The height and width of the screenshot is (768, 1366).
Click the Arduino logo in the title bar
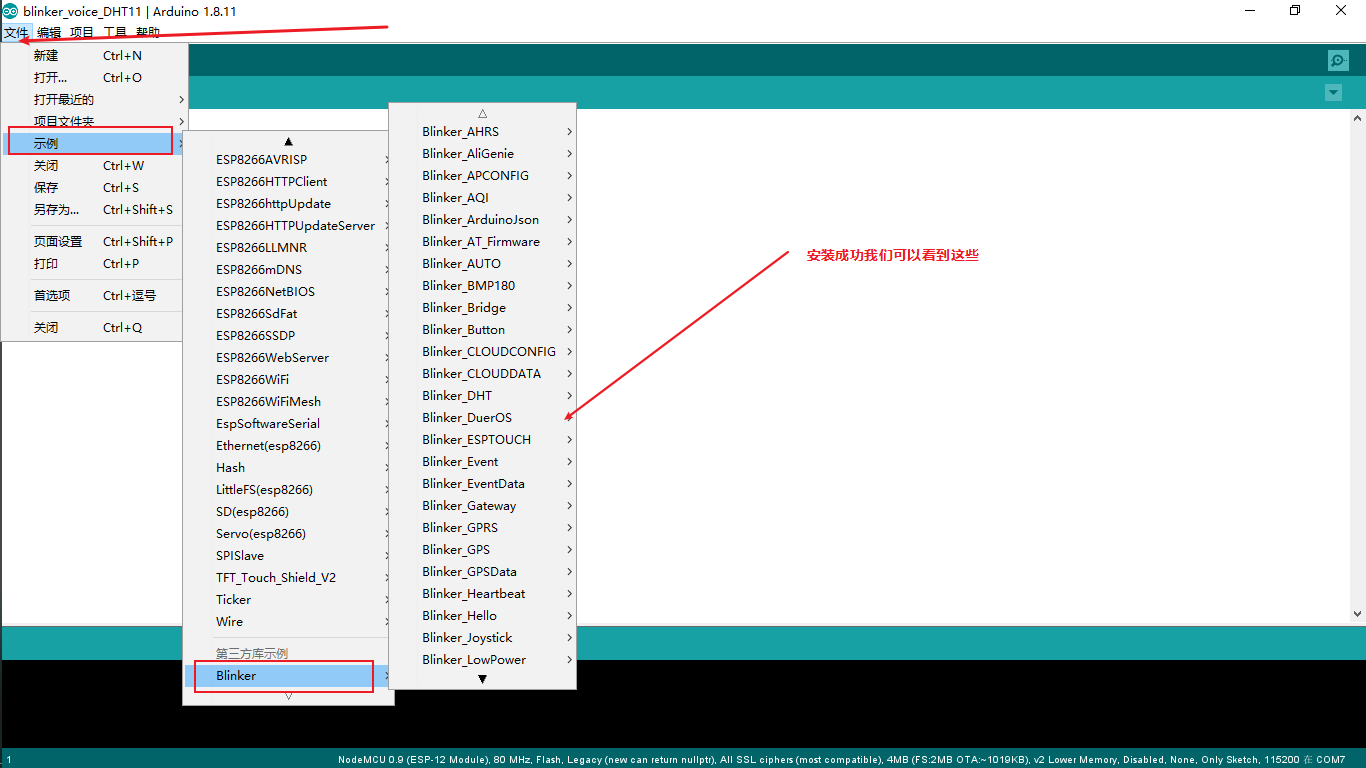tap(10, 11)
